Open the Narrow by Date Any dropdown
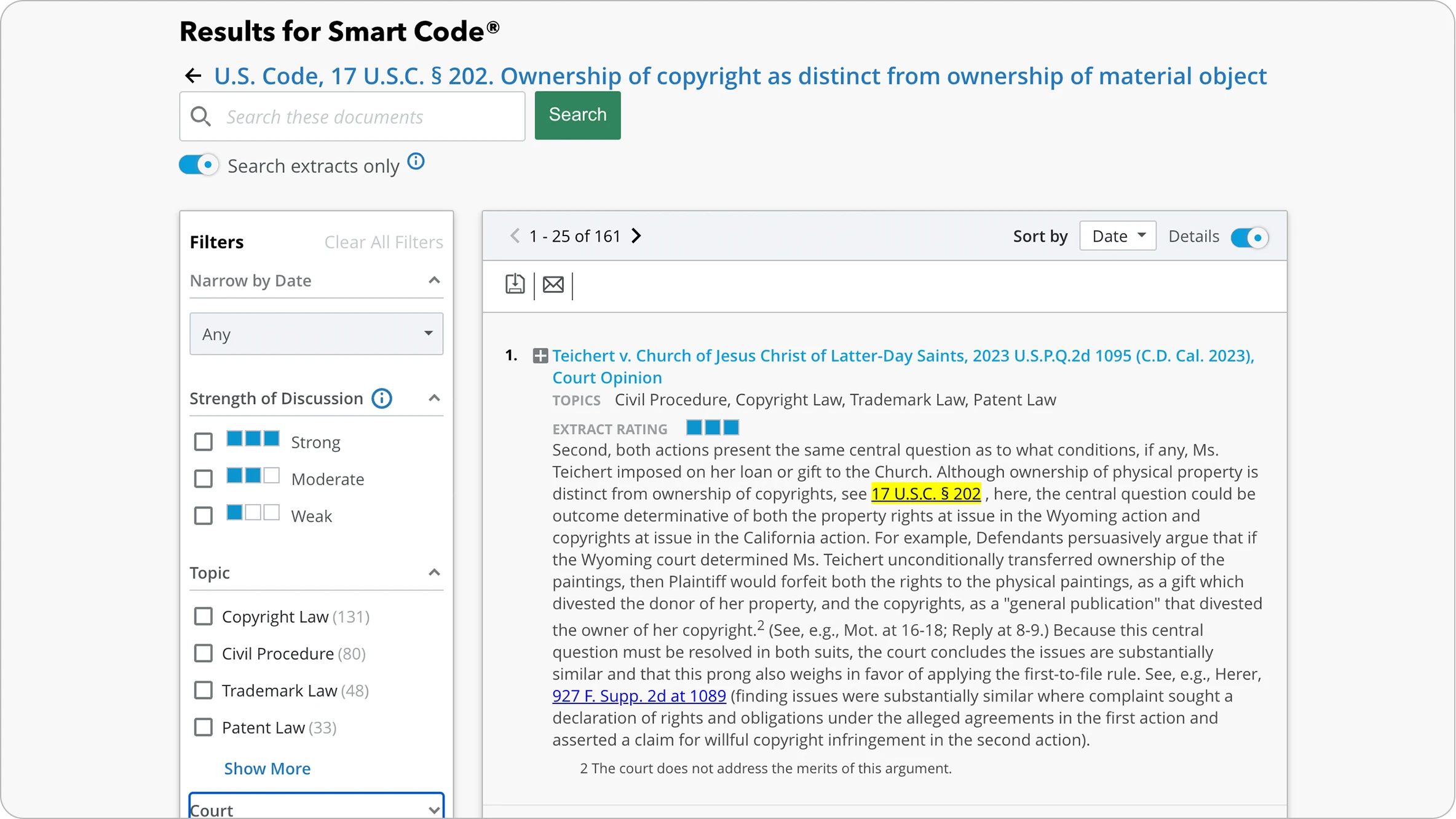Viewport: 1456px width, 819px height. 316,334
